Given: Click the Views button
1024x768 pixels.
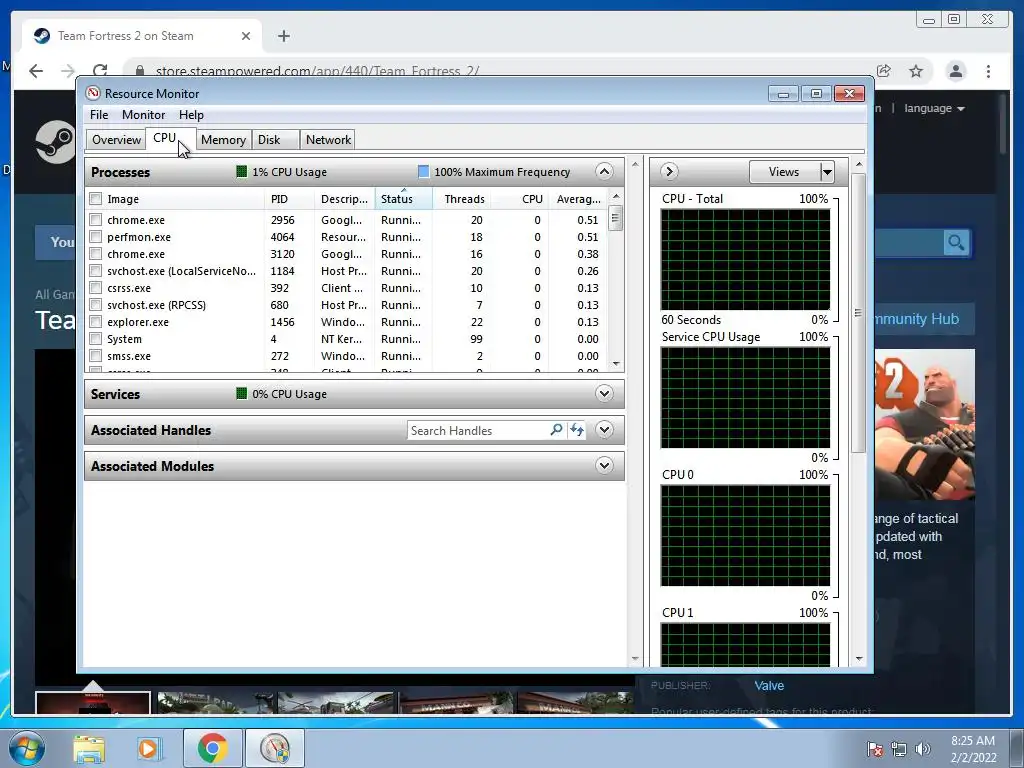Looking at the screenshot, I should click(x=784, y=172).
